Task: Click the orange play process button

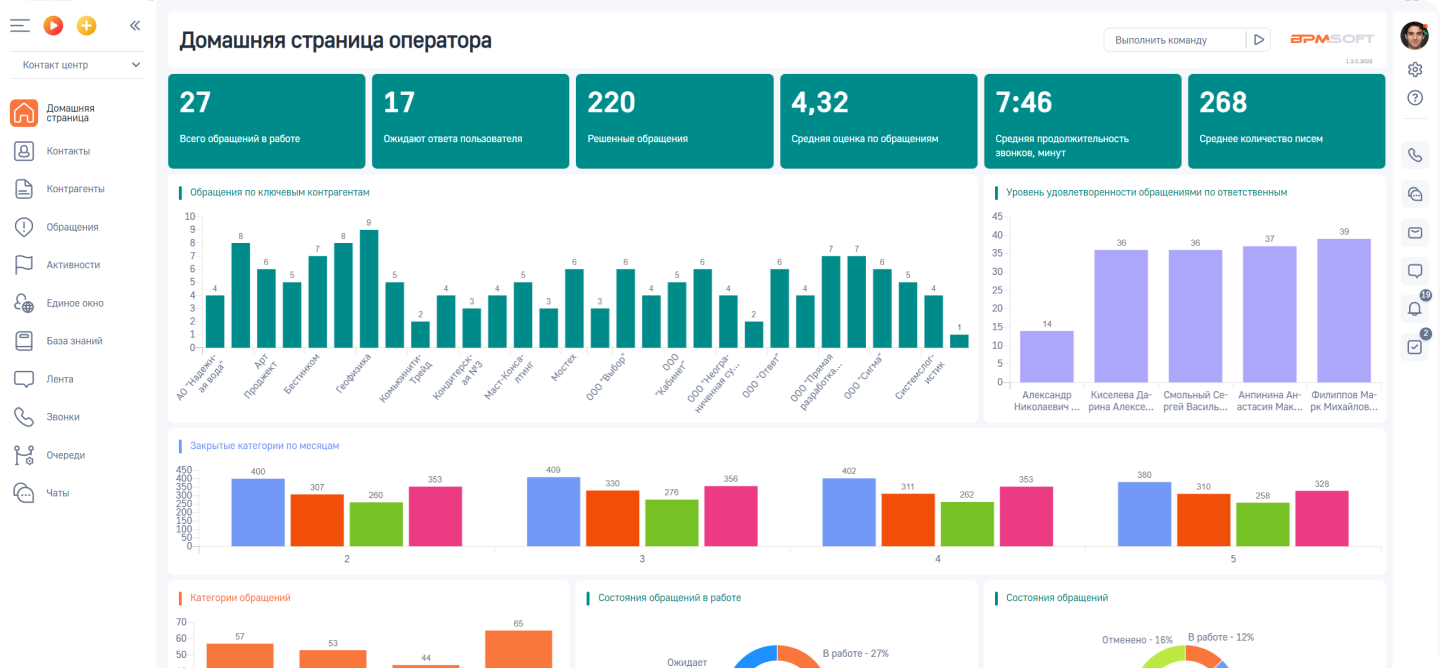Action: tap(53, 26)
